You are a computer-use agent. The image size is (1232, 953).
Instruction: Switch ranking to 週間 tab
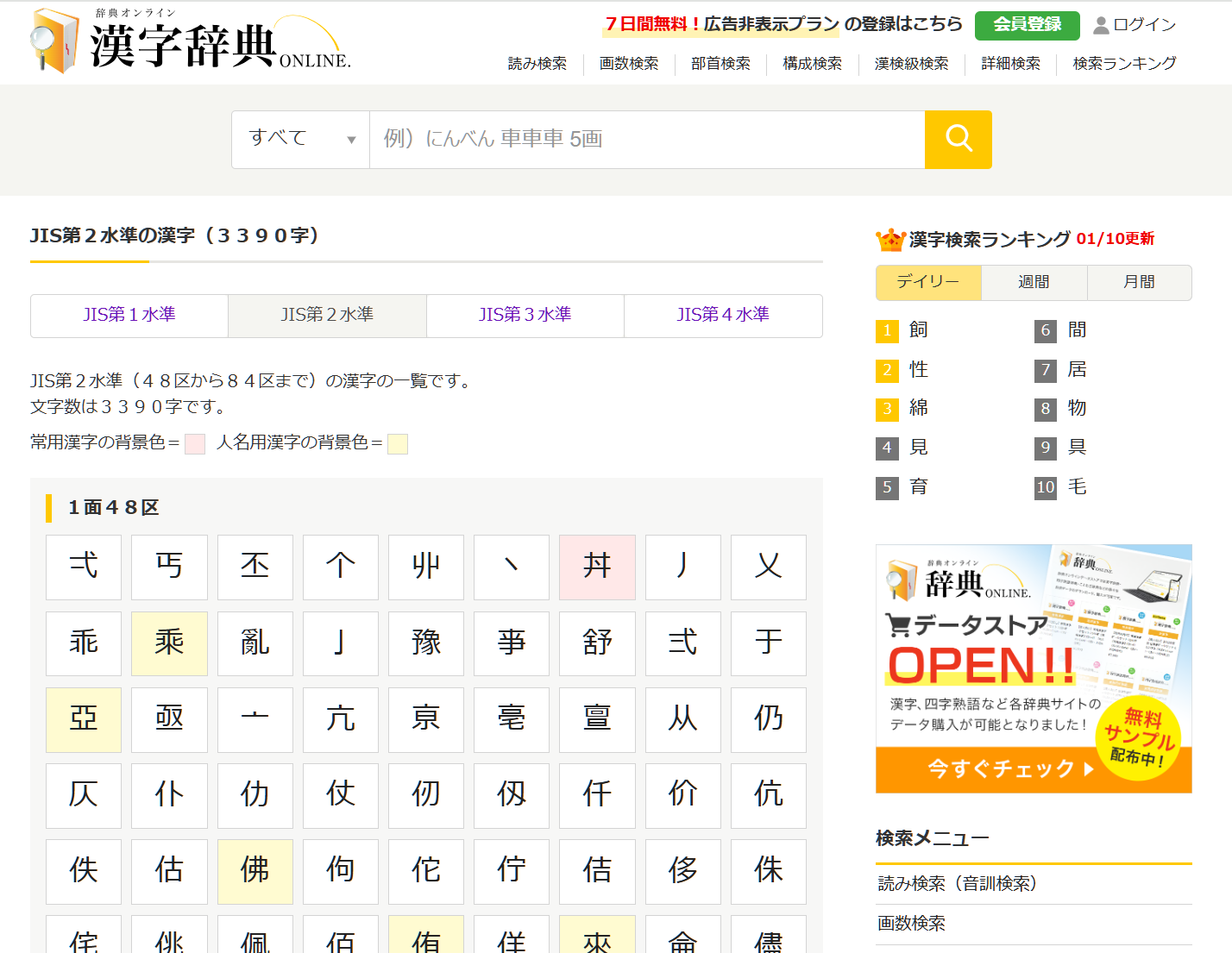coord(1034,282)
